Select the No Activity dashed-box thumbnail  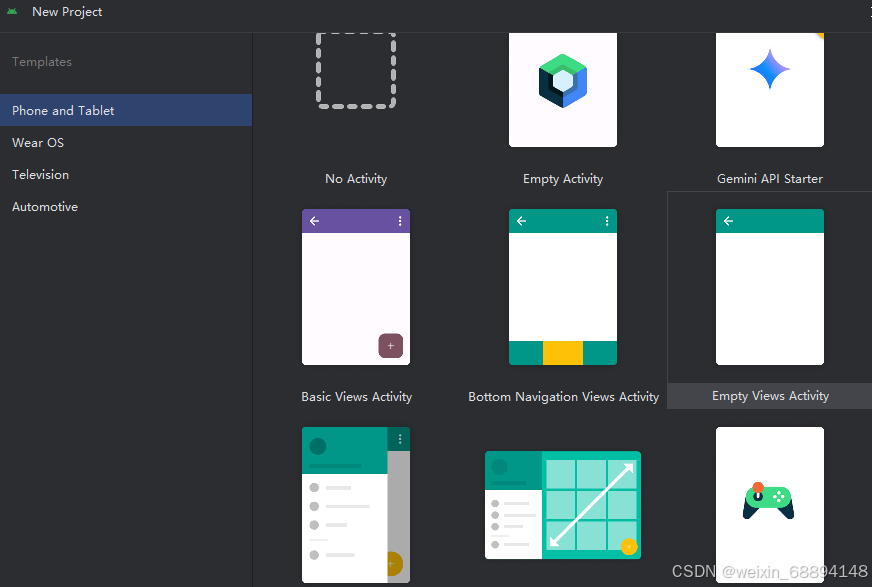point(356,71)
